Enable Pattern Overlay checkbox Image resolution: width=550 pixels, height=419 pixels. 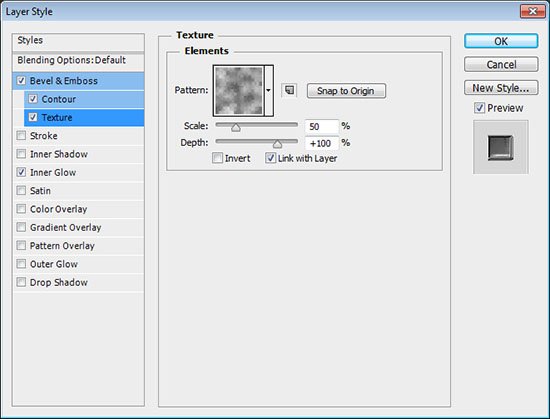21,245
